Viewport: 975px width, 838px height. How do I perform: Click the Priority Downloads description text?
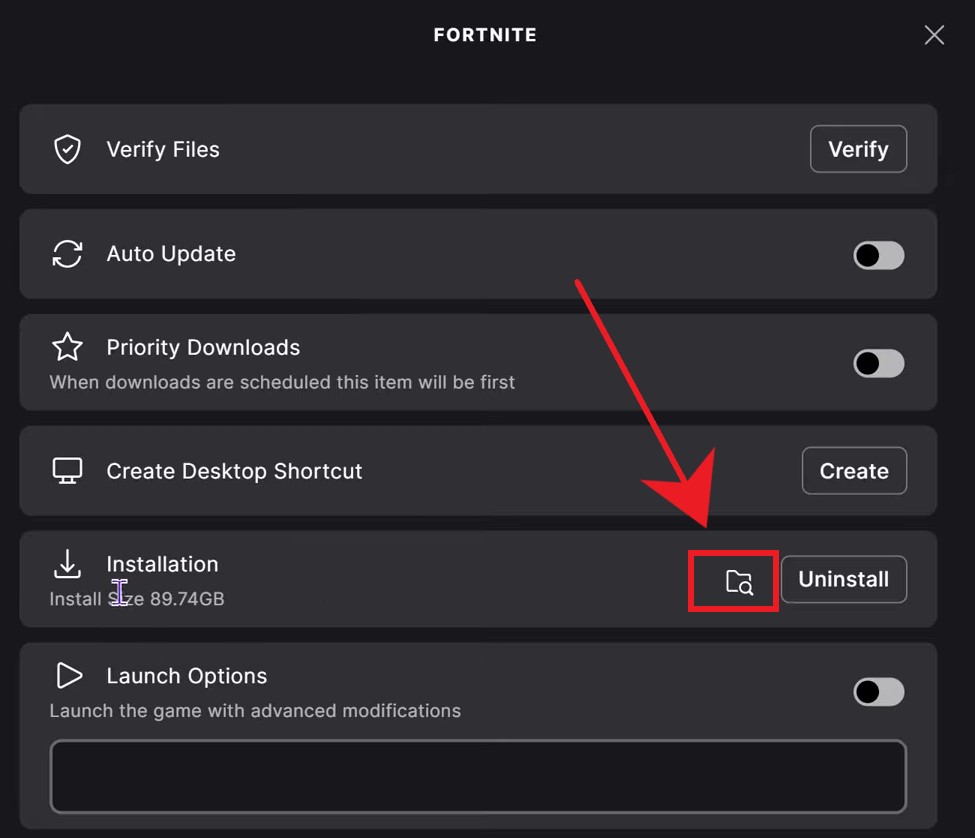(282, 382)
